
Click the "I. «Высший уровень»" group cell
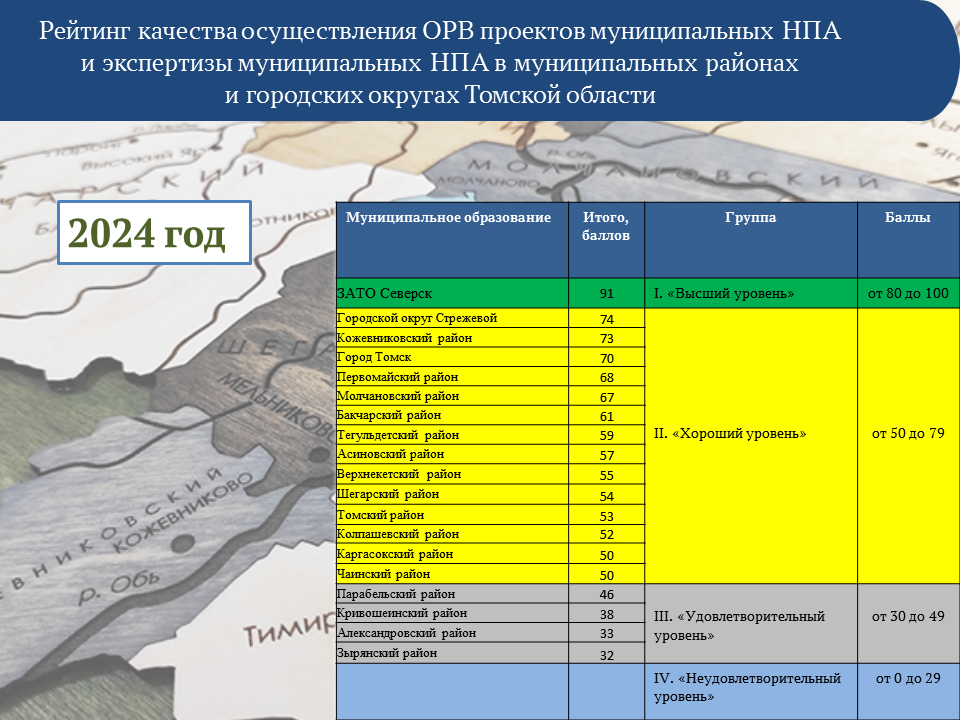click(751, 293)
